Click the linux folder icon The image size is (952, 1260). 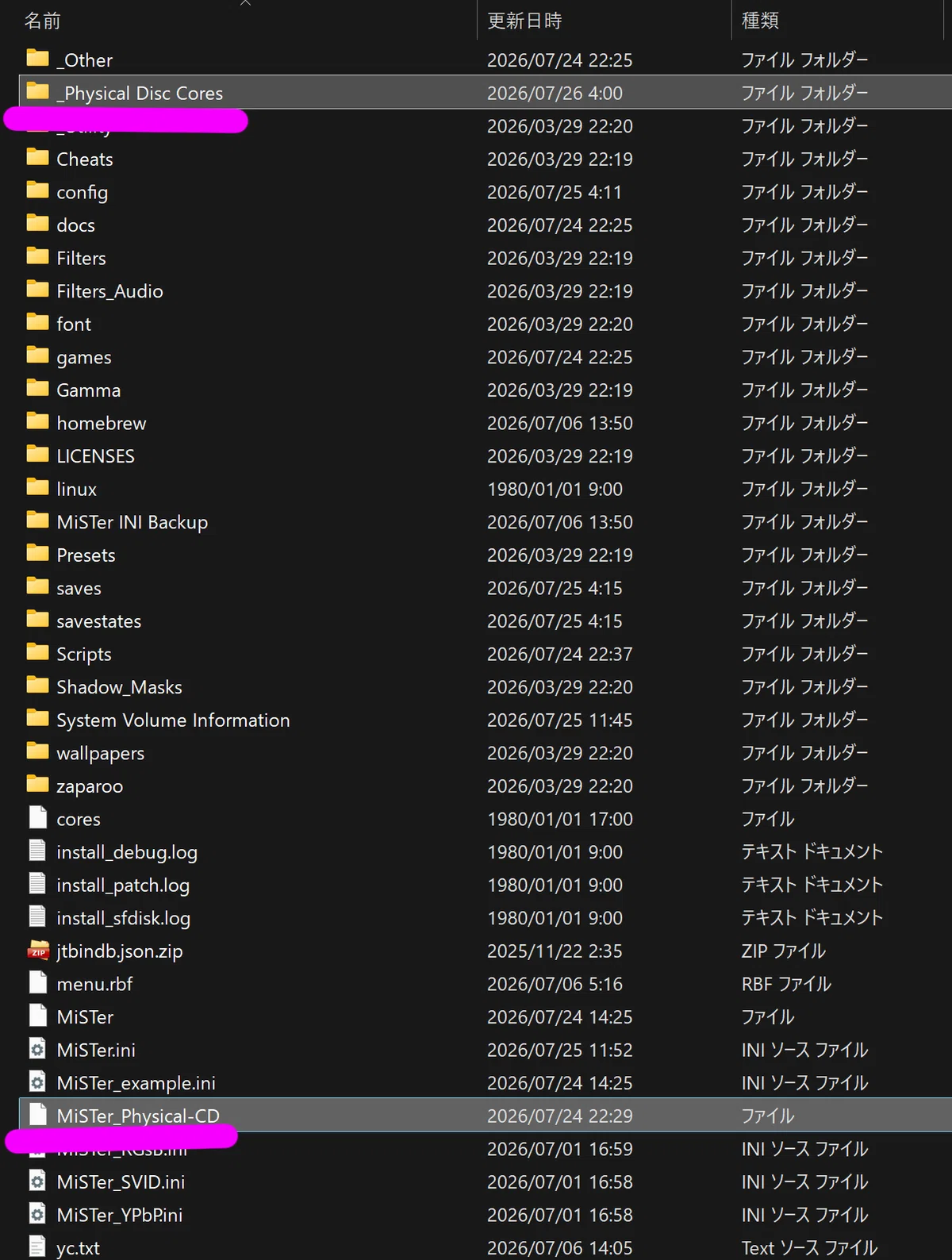(37, 487)
